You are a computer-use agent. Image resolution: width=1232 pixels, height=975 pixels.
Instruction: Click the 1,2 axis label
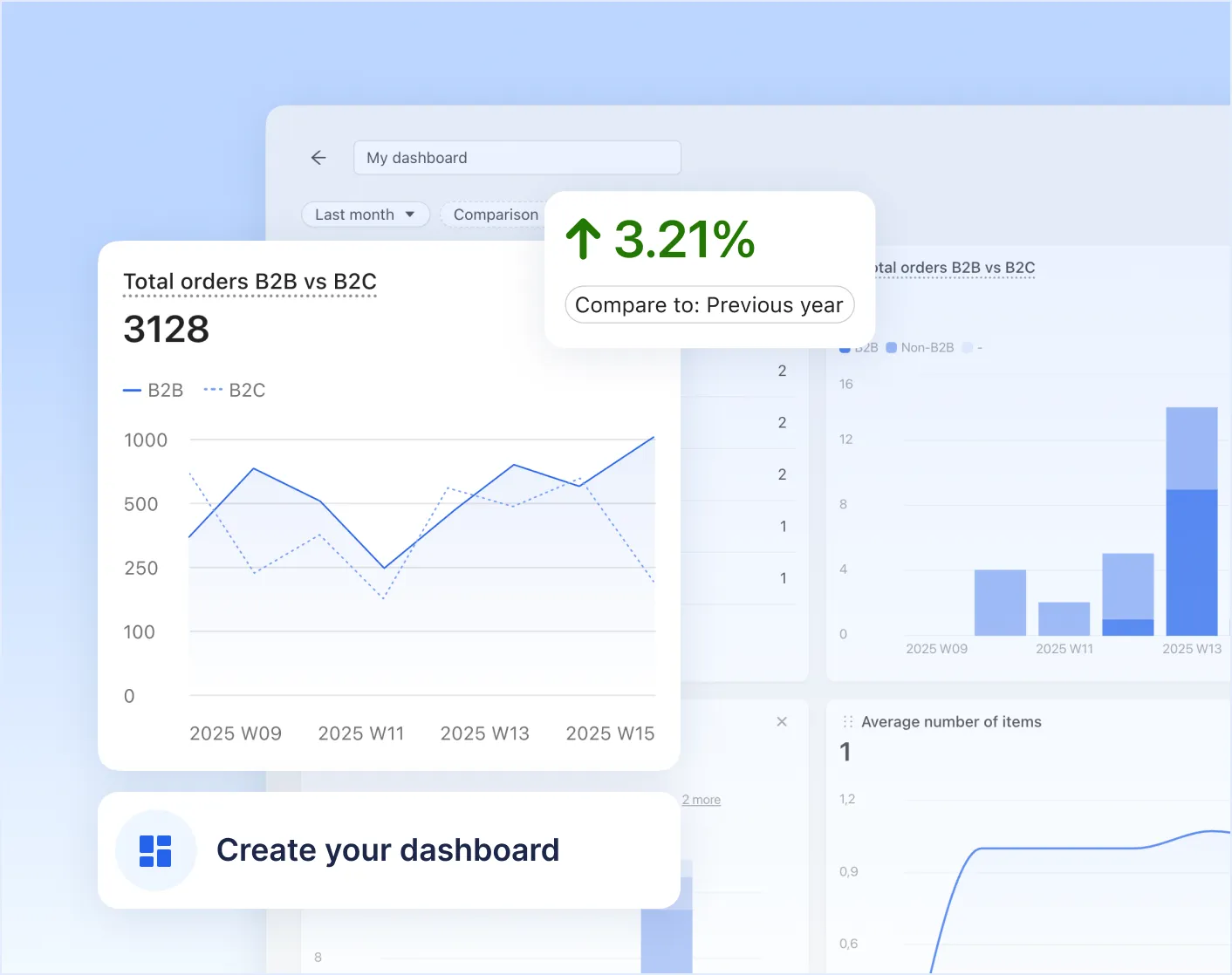847,799
